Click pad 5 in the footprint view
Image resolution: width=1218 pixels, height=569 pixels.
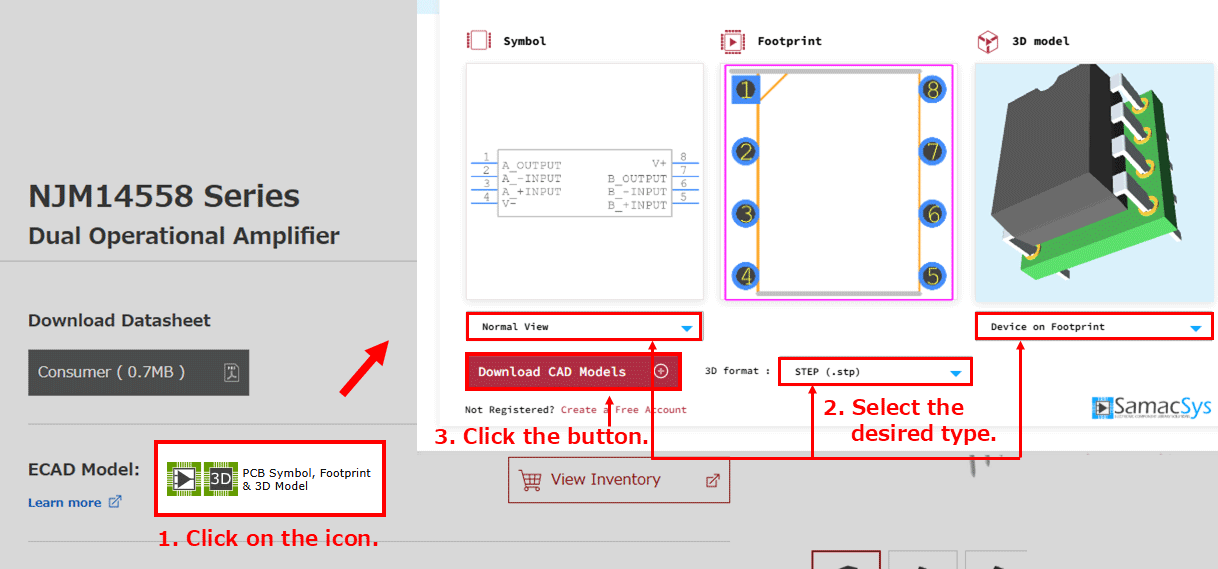pos(933,276)
